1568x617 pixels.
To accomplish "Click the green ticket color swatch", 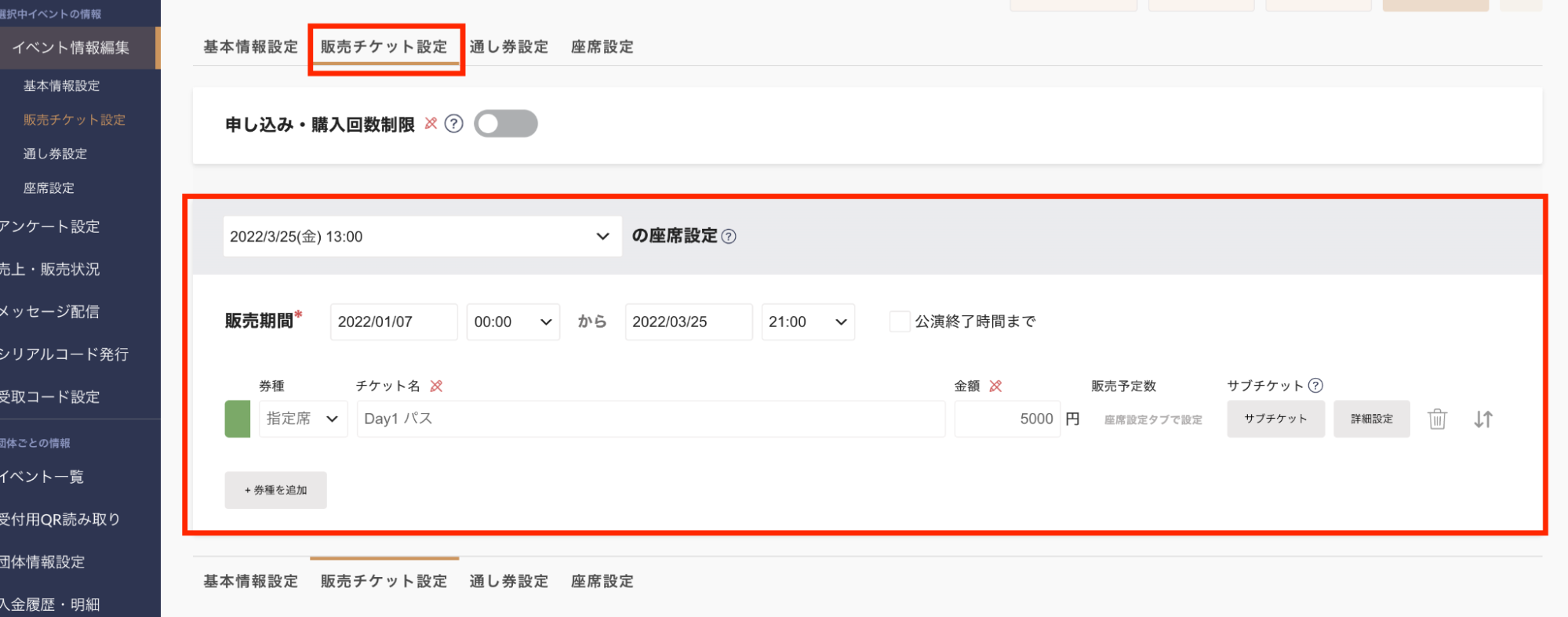I will [238, 419].
